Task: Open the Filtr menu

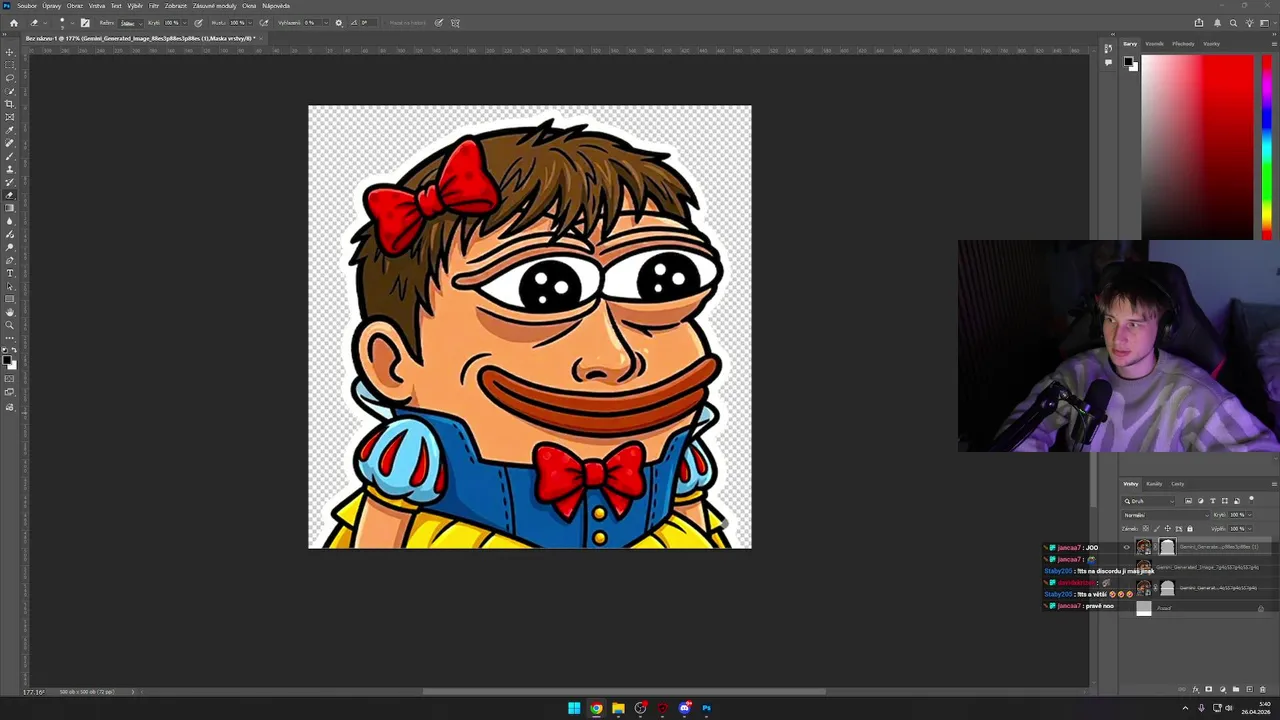Action: pyautogui.click(x=154, y=5)
